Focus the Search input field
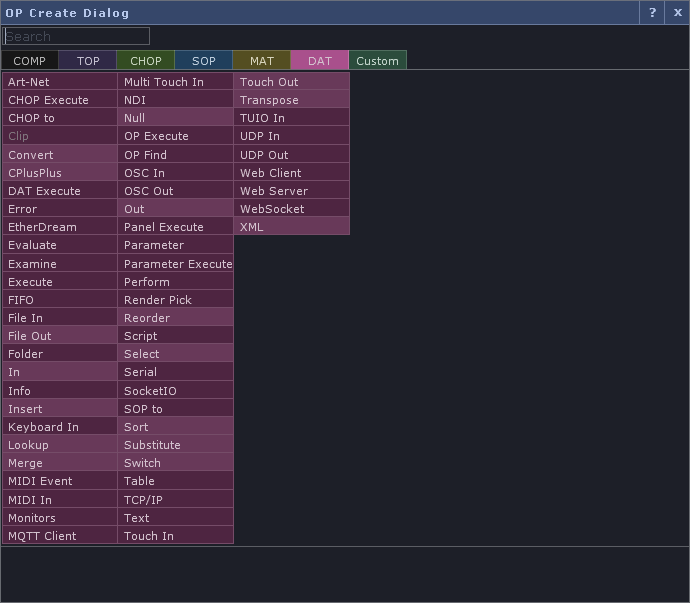Image resolution: width=690 pixels, height=603 pixels. click(76, 36)
